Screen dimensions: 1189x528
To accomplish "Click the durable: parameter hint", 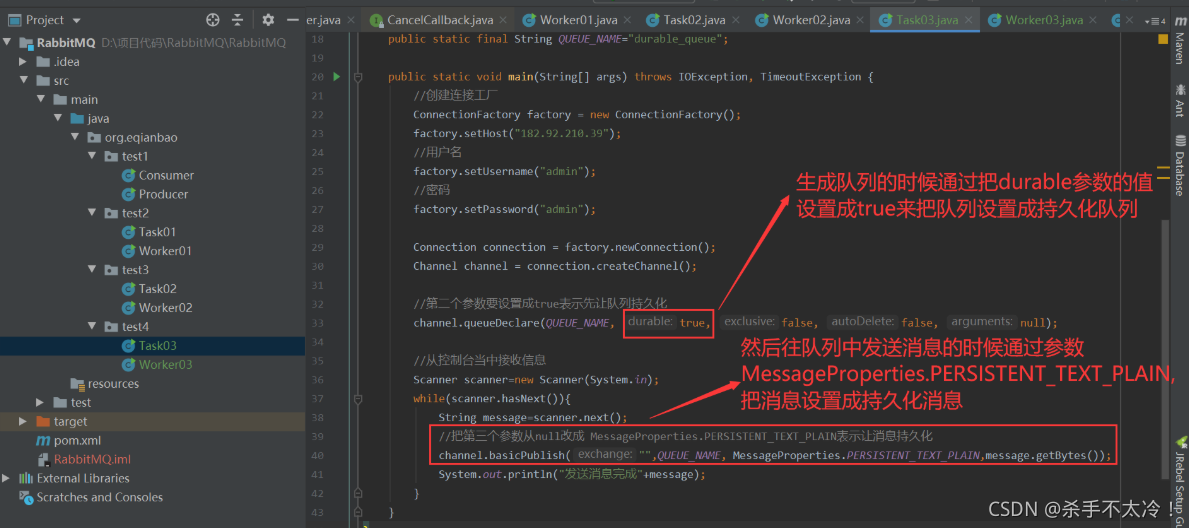I will coord(651,322).
